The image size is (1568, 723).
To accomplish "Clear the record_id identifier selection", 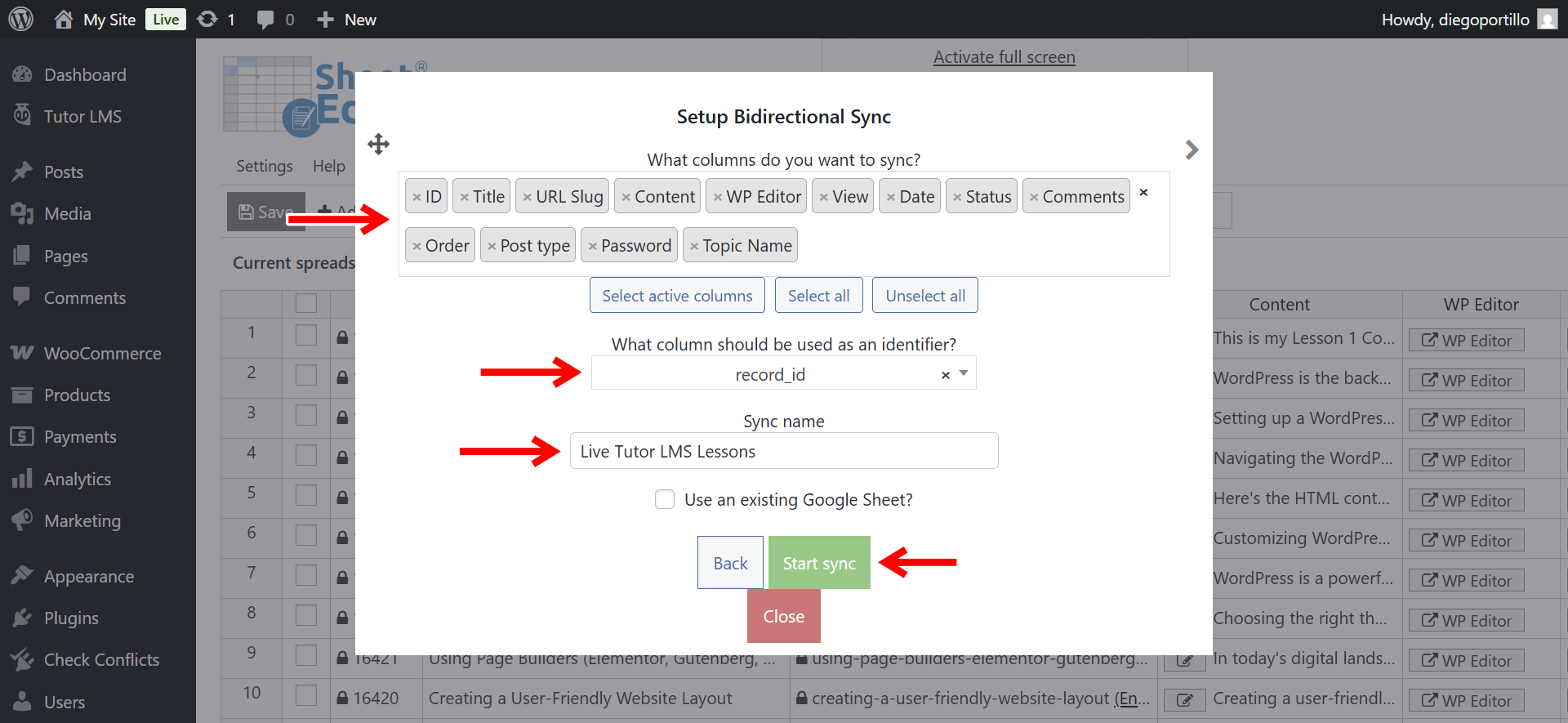I will pos(945,375).
